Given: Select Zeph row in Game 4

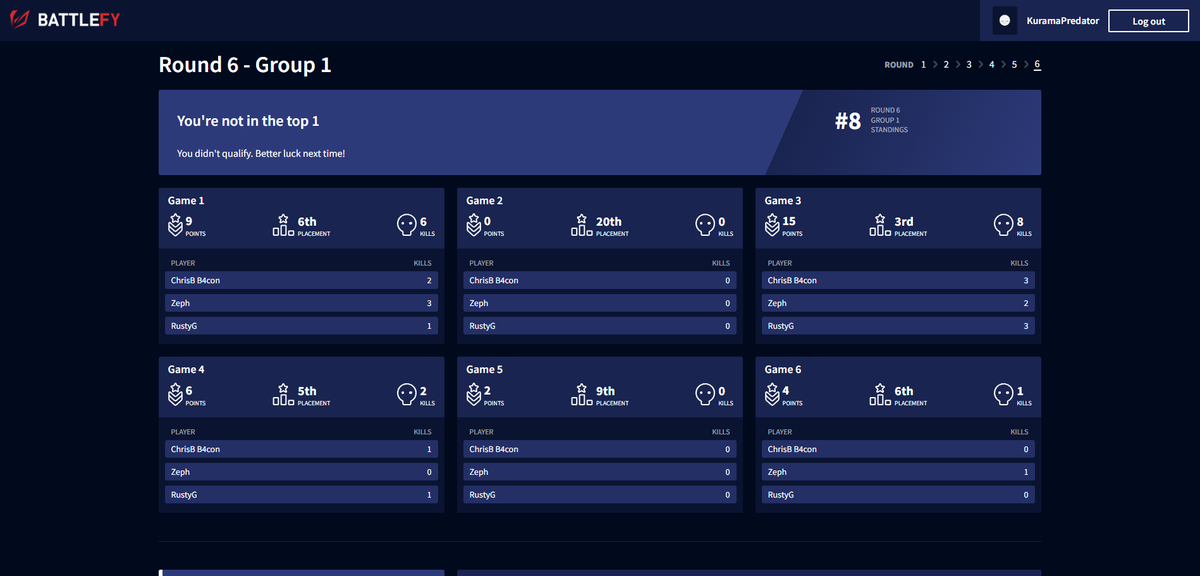Looking at the screenshot, I should click(301, 472).
